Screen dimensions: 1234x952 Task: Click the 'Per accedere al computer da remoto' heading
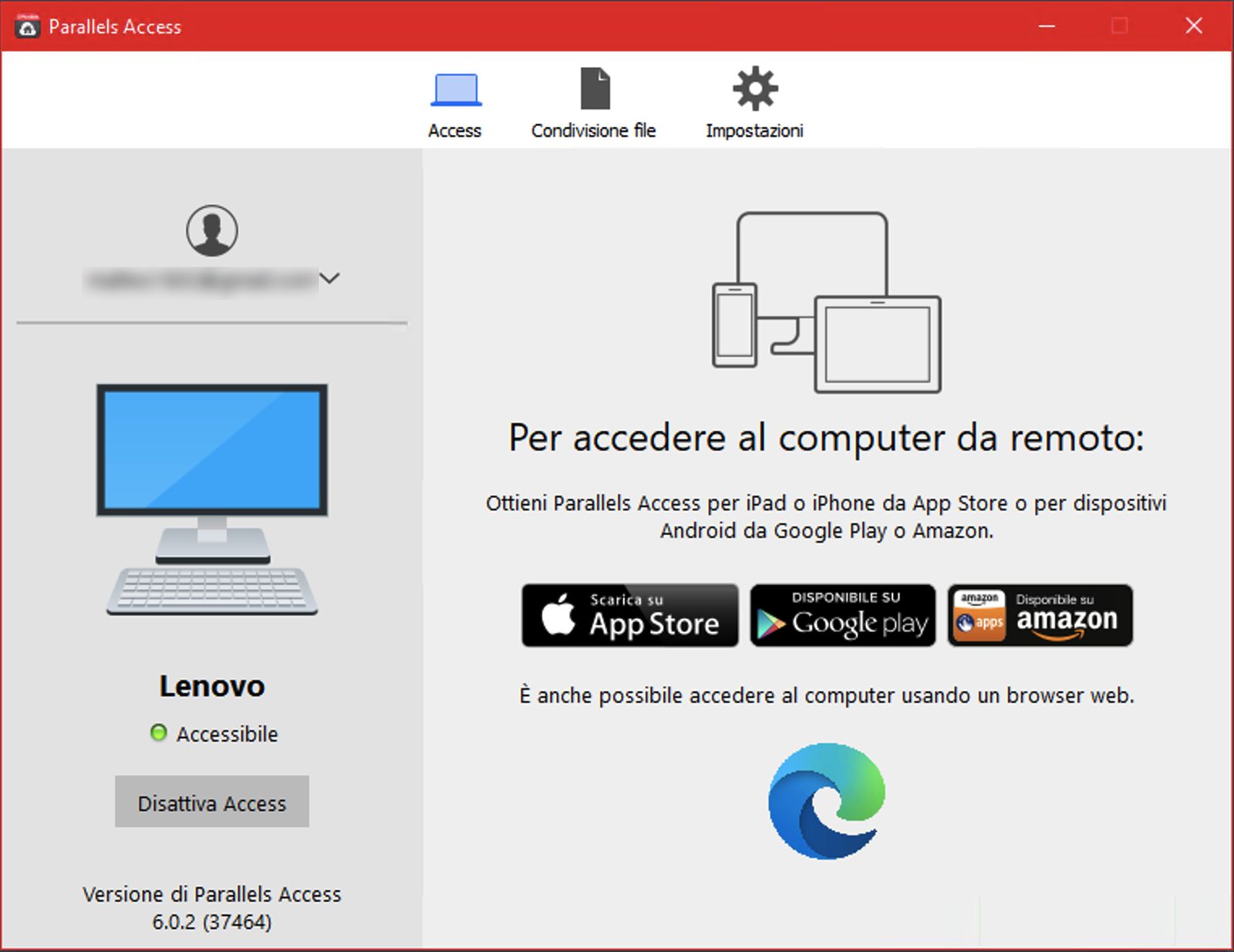coord(827,438)
